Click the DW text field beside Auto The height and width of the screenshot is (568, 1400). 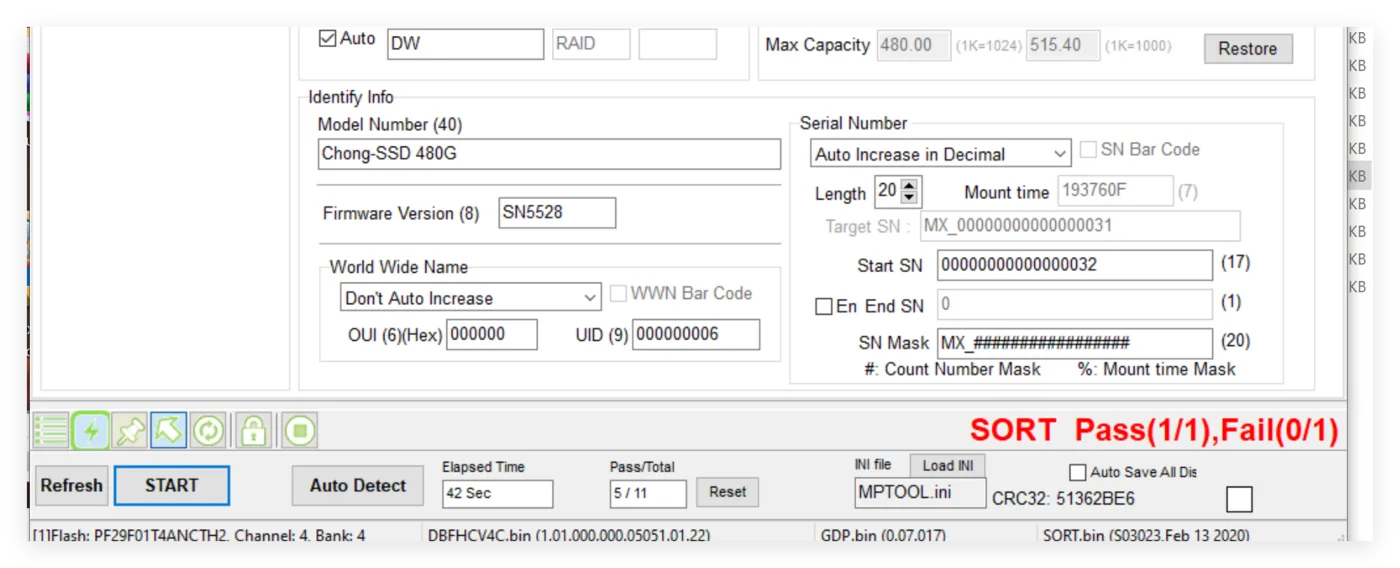[465, 44]
